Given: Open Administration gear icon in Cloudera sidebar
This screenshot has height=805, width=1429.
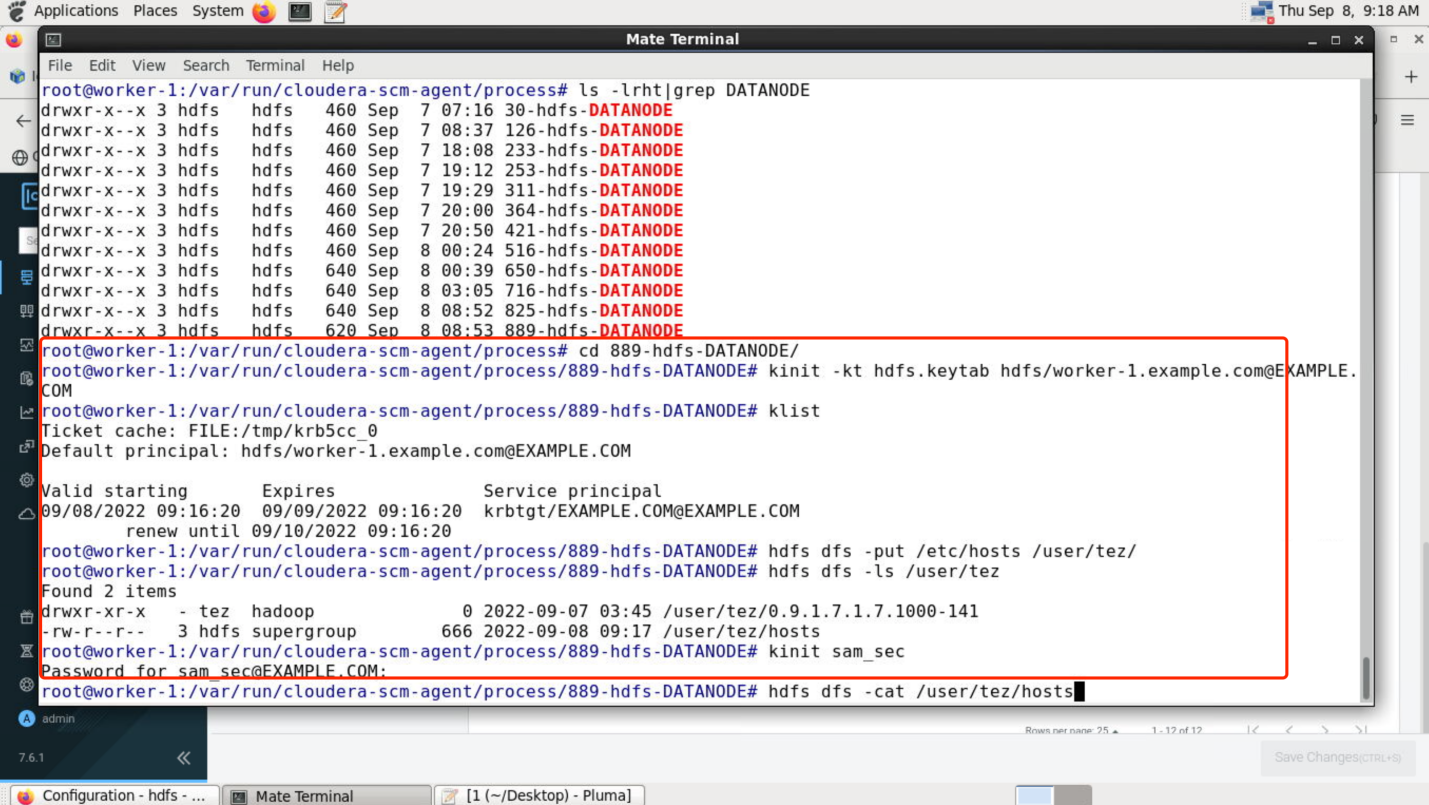Looking at the screenshot, I should point(27,480).
